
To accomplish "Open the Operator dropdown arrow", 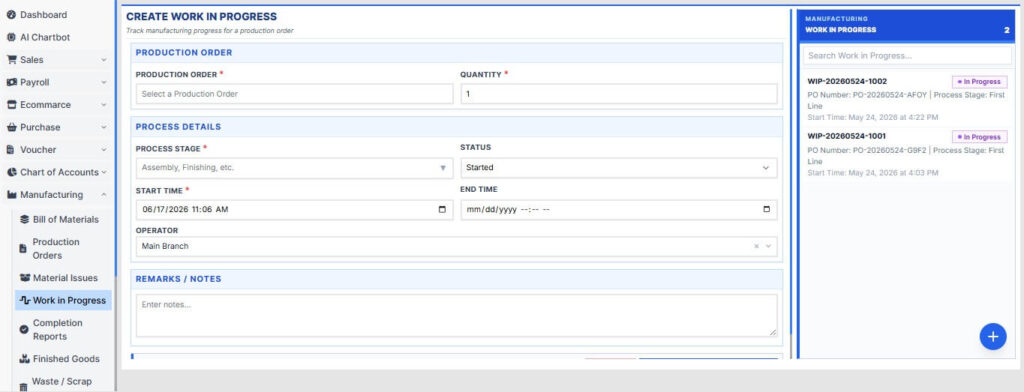I will coord(769,246).
